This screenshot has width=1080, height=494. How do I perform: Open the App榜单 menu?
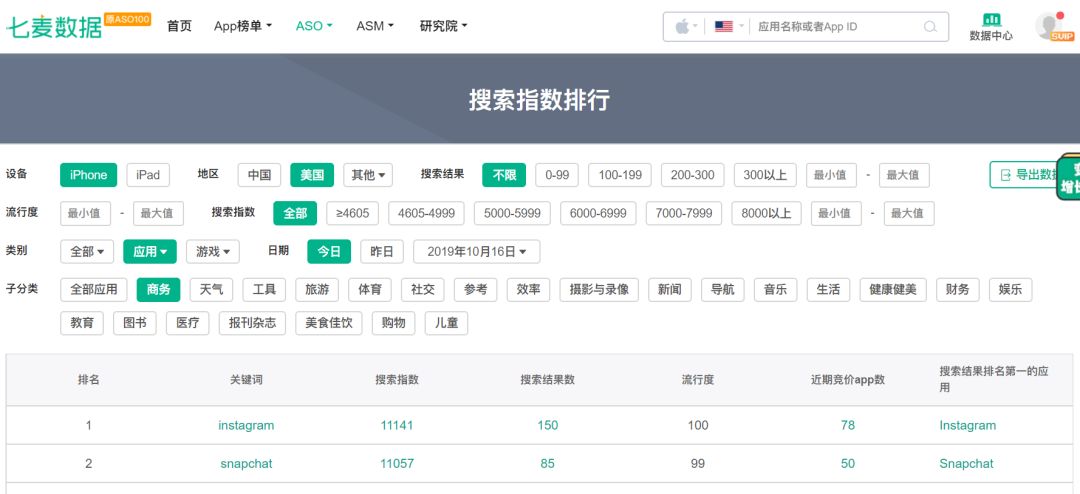click(242, 26)
